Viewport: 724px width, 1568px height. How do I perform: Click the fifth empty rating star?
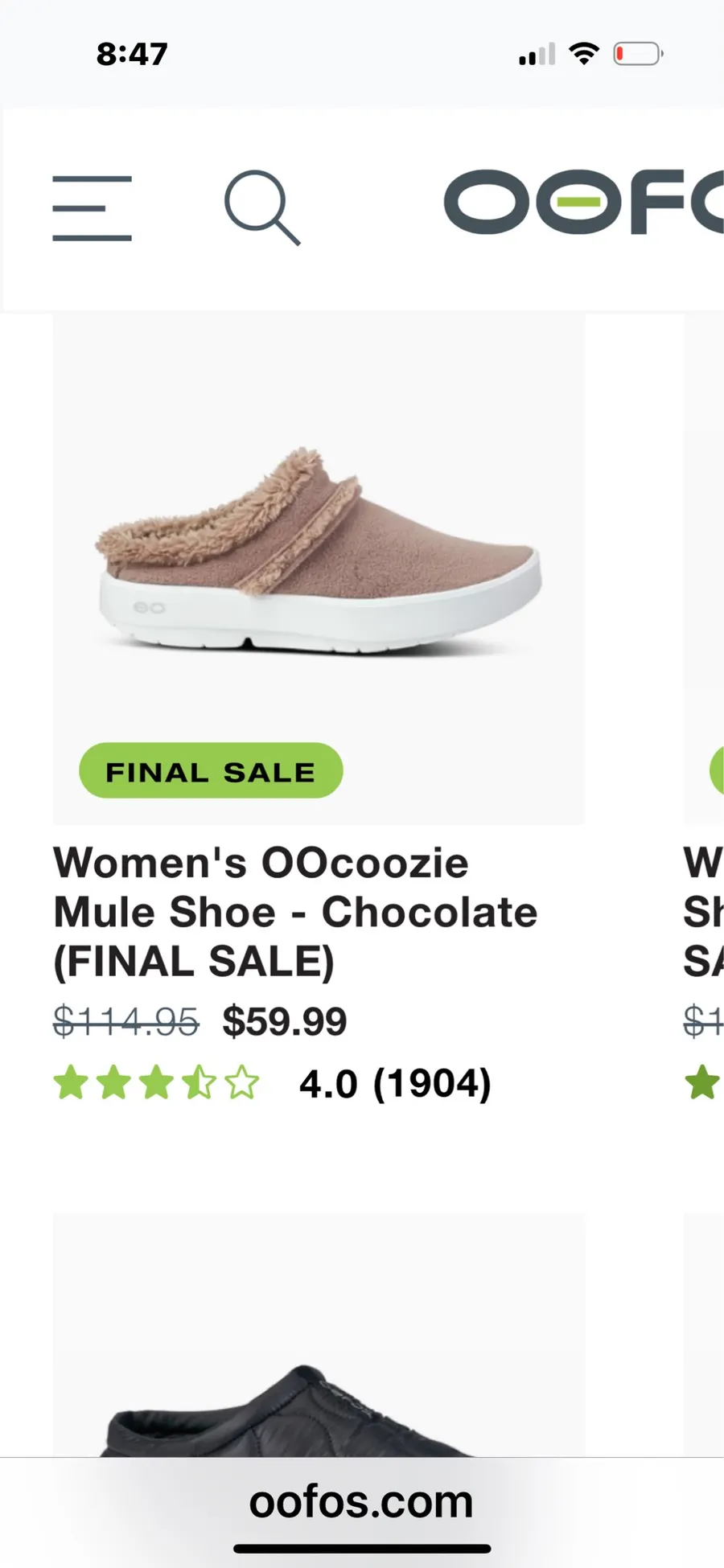(x=242, y=1082)
